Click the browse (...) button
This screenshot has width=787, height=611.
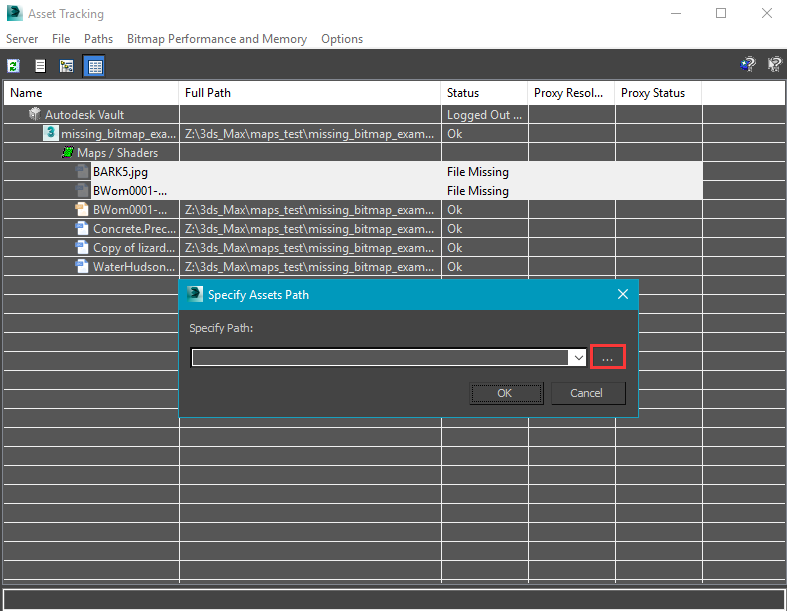(x=608, y=357)
